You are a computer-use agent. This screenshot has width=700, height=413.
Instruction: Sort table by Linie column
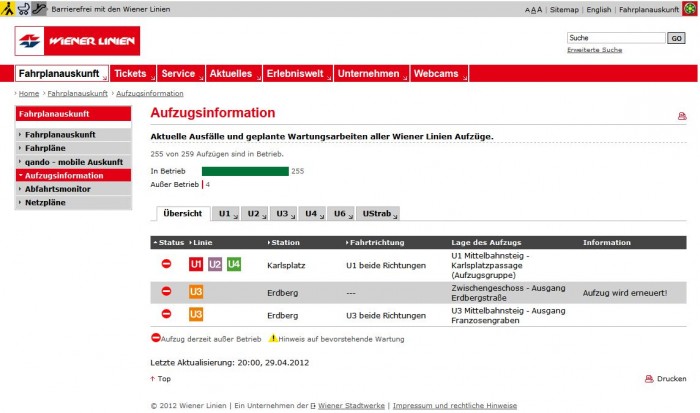(x=201, y=242)
